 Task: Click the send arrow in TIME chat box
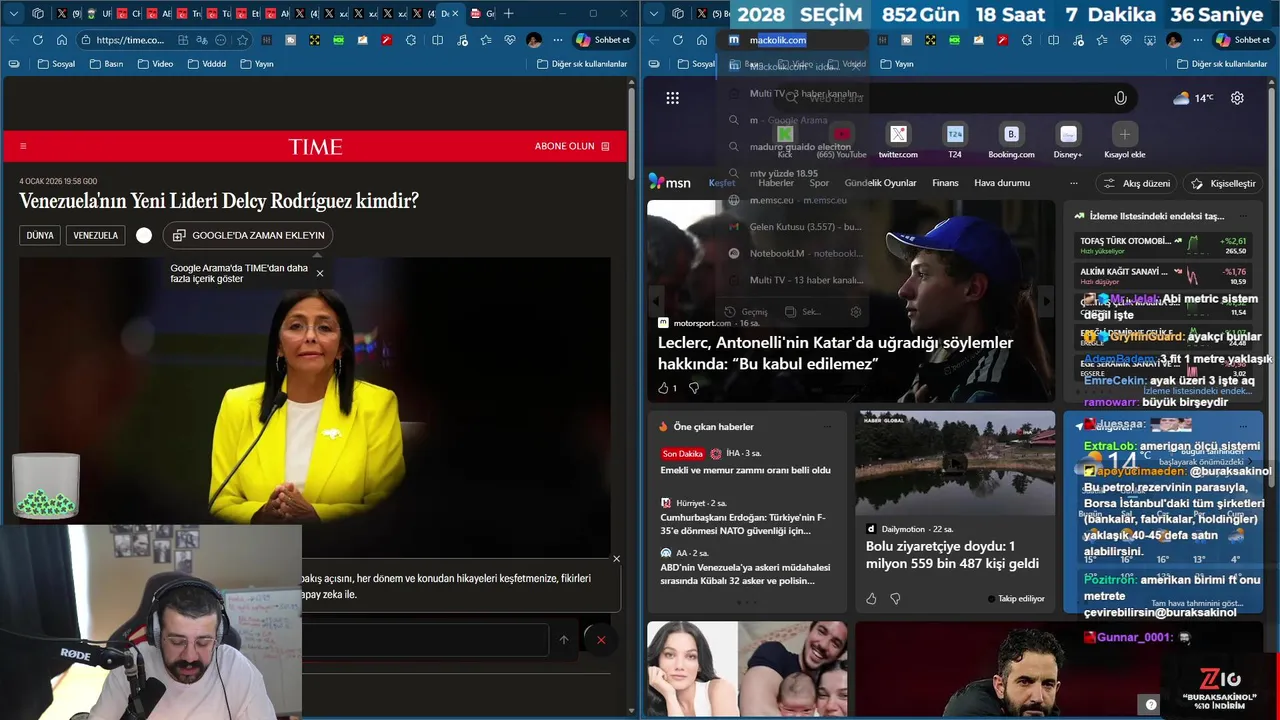[564, 640]
